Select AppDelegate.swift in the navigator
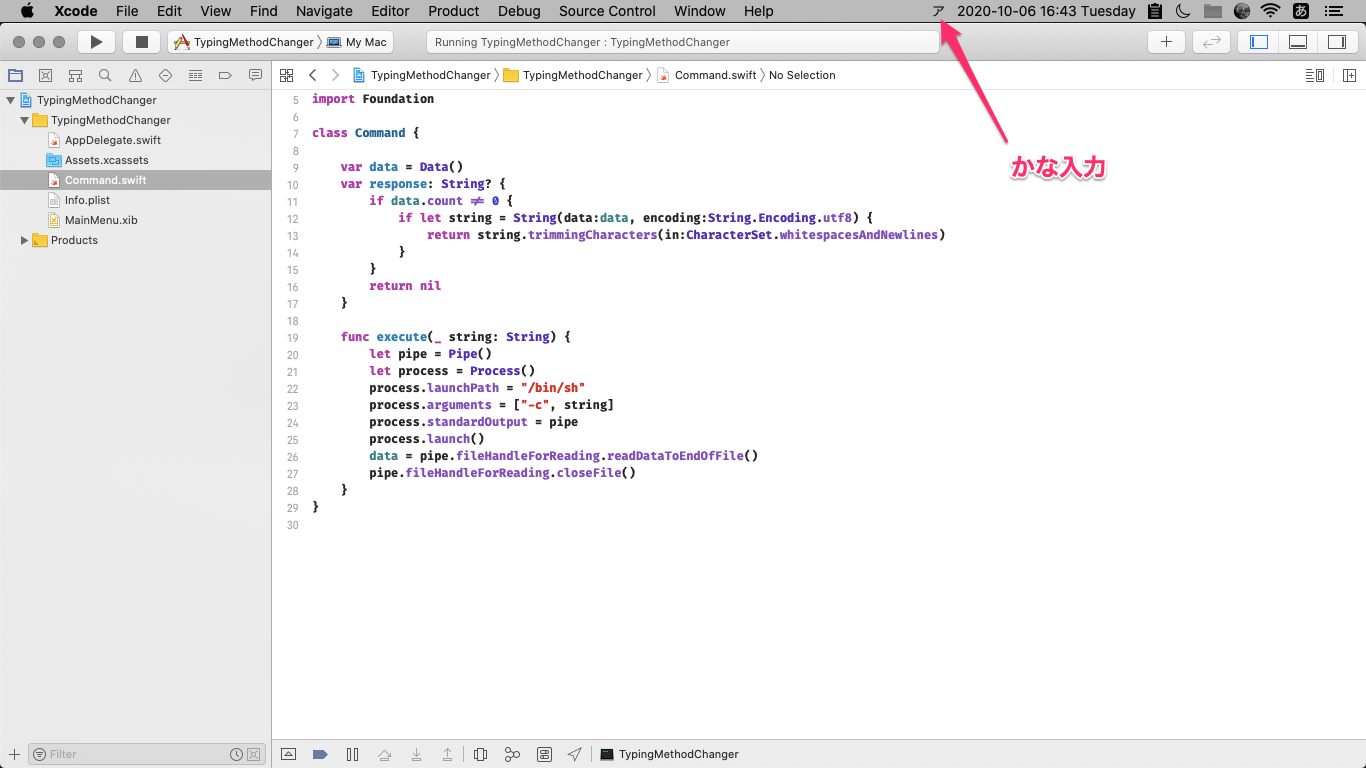Image resolution: width=1366 pixels, height=768 pixels. tap(112, 140)
